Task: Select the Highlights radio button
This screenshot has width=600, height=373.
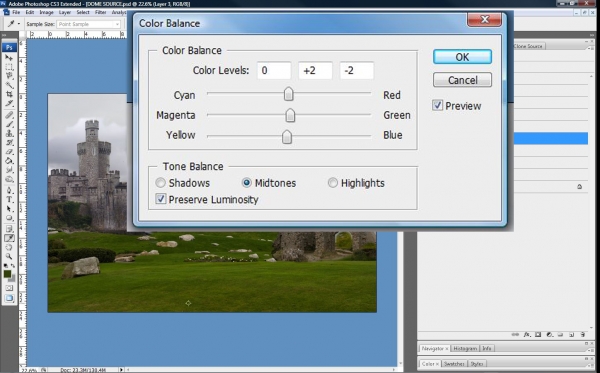Action: (333, 183)
